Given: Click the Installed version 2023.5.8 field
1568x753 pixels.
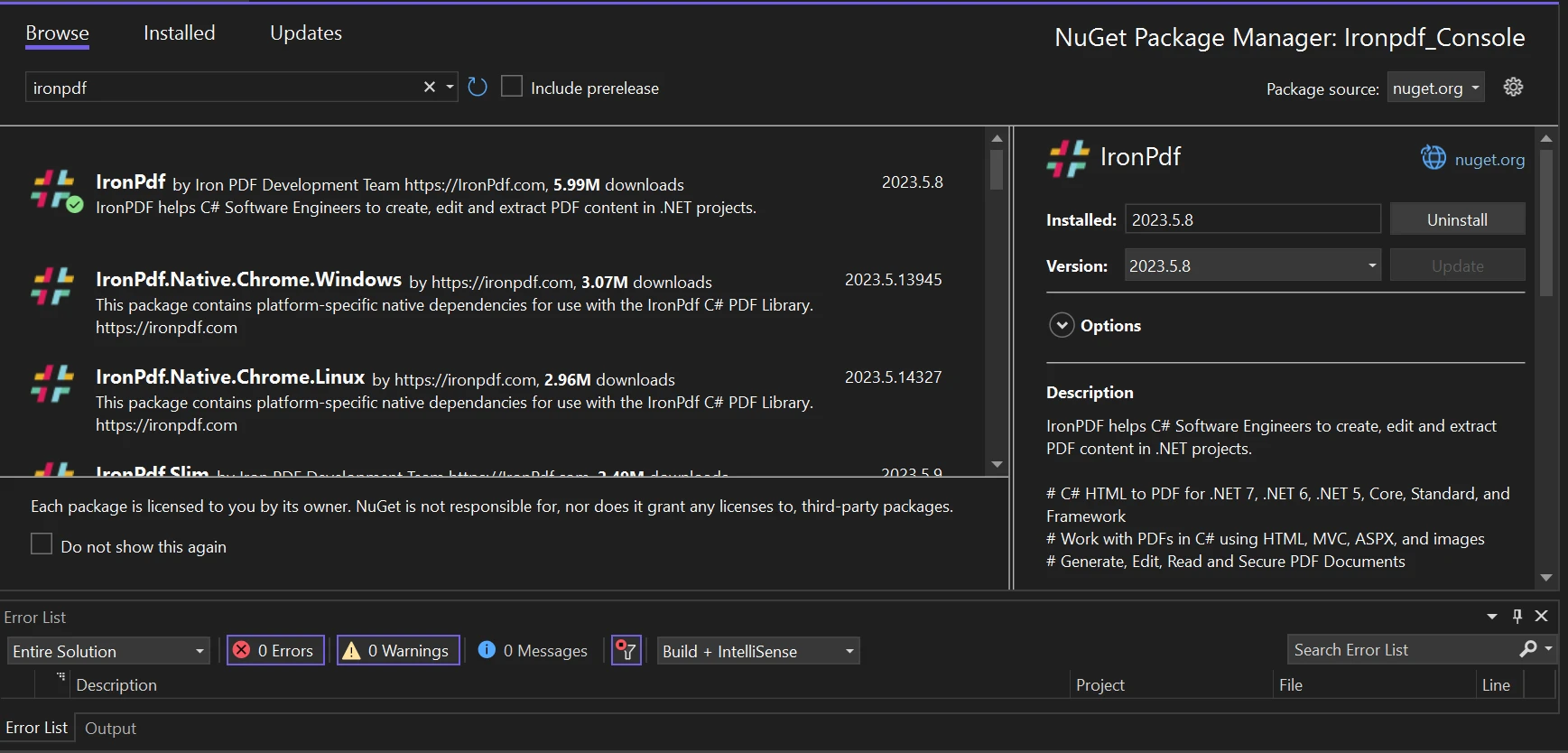Looking at the screenshot, I should pos(1253,219).
